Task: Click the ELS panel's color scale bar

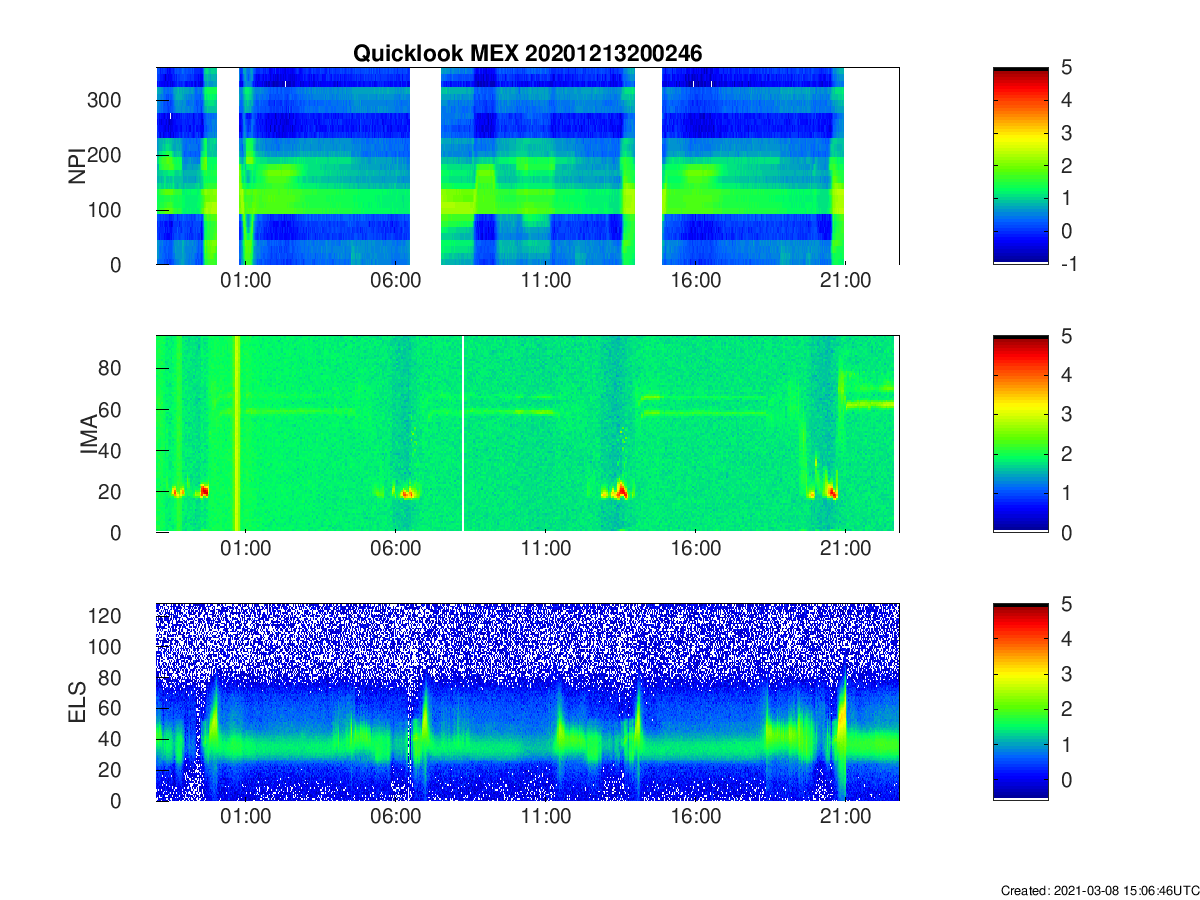Action: click(x=1021, y=702)
